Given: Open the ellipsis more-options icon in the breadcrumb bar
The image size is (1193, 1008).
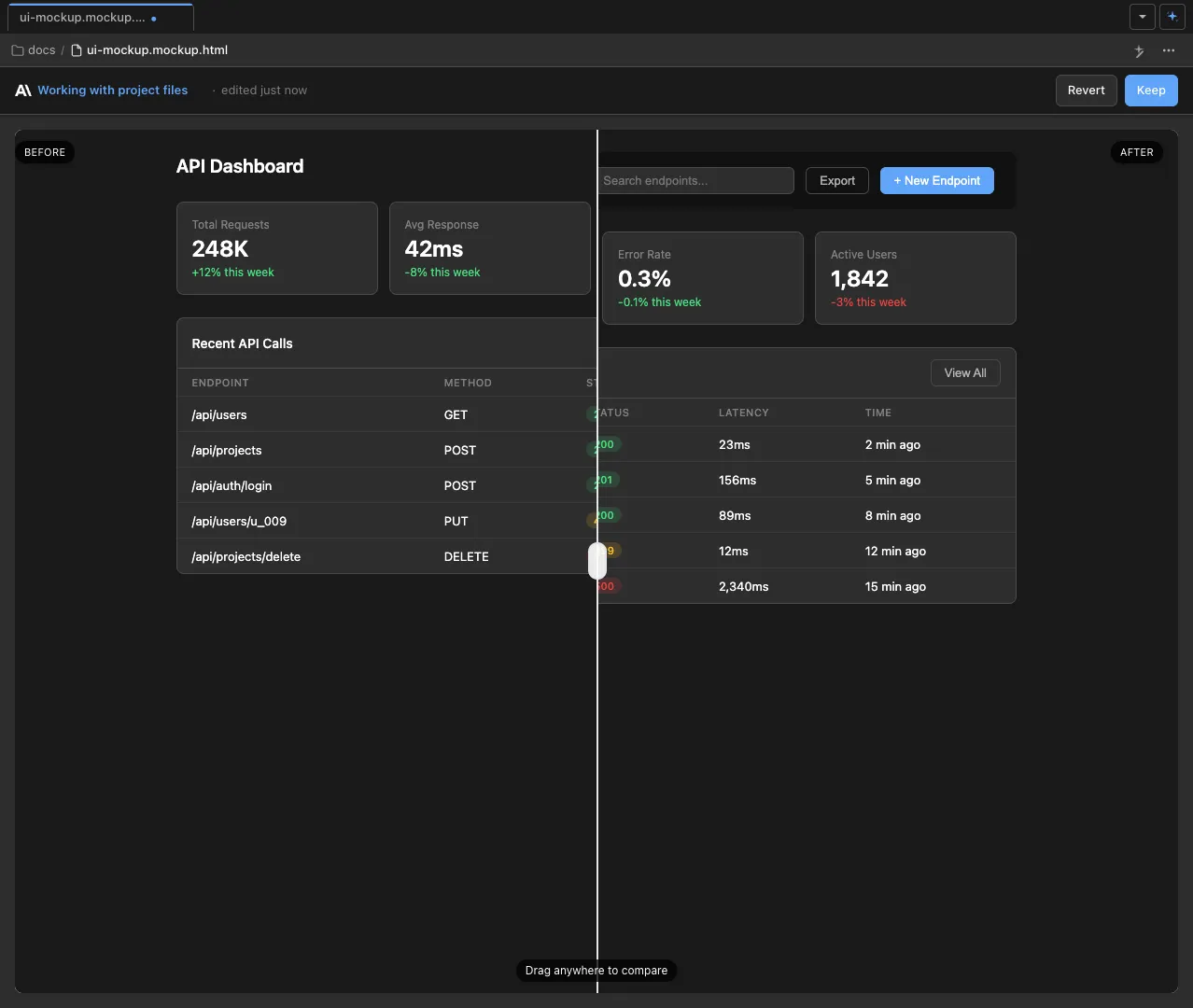Looking at the screenshot, I should [x=1169, y=51].
